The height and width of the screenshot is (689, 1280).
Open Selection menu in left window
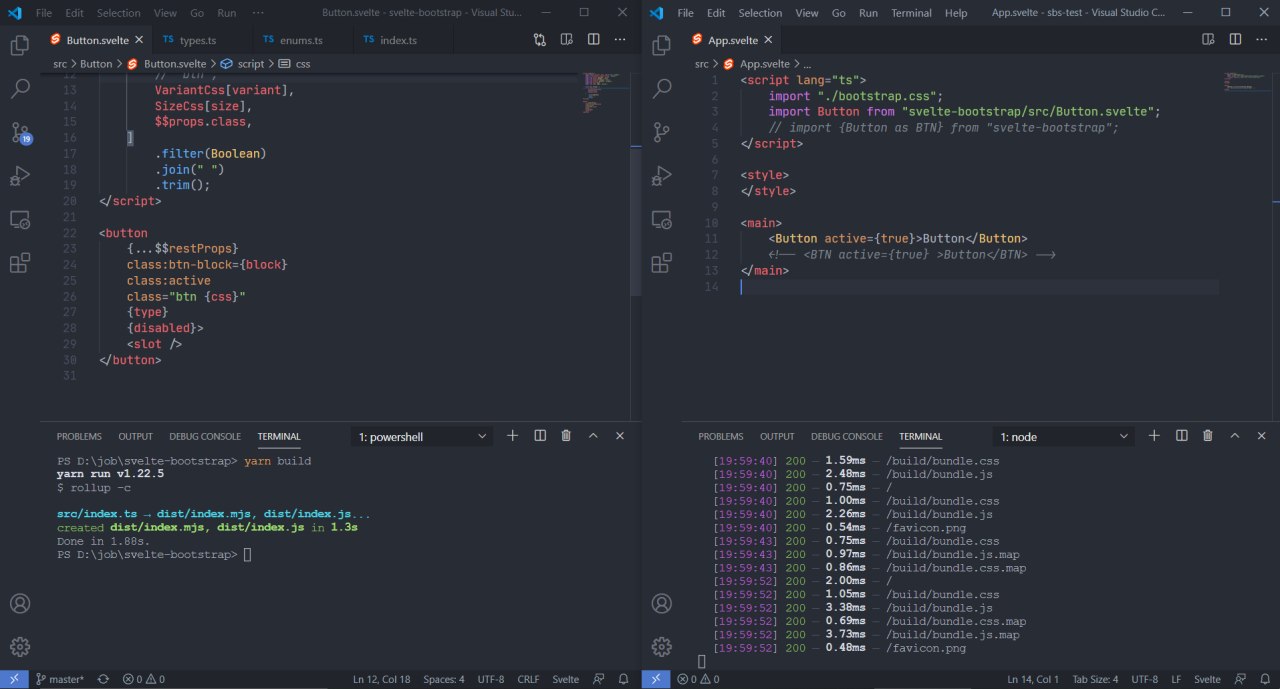(119, 13)
